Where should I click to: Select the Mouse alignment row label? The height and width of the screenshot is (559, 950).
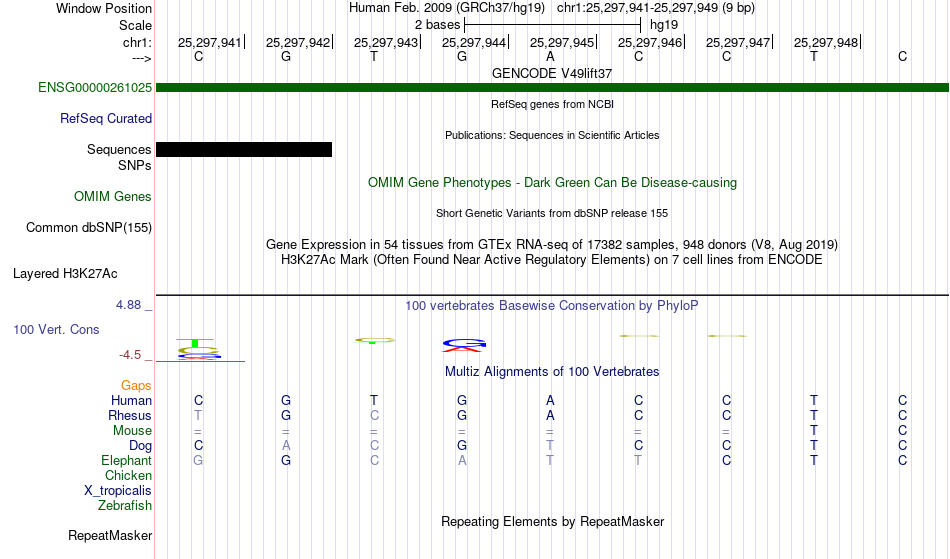133,431
